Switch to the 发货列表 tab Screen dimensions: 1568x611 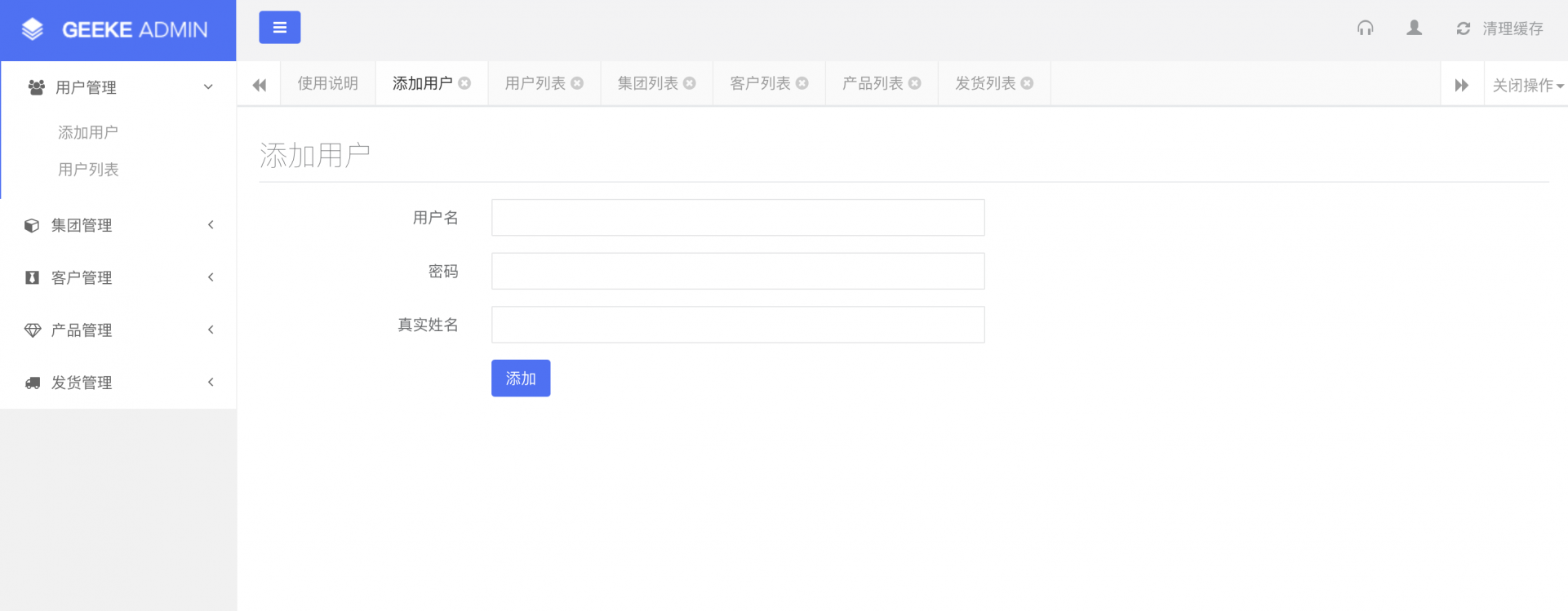tap(986, 83)
